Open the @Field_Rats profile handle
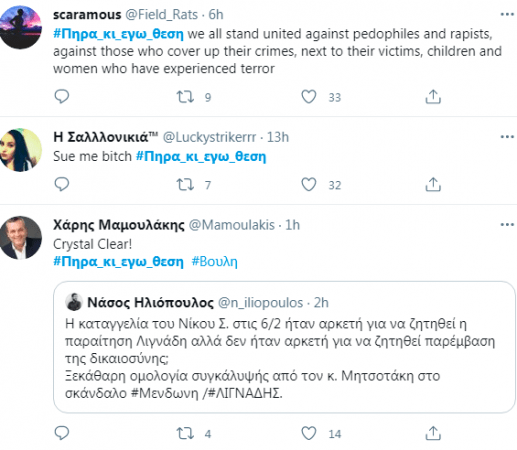Screen dimensions: 517x450 (161, 15)
